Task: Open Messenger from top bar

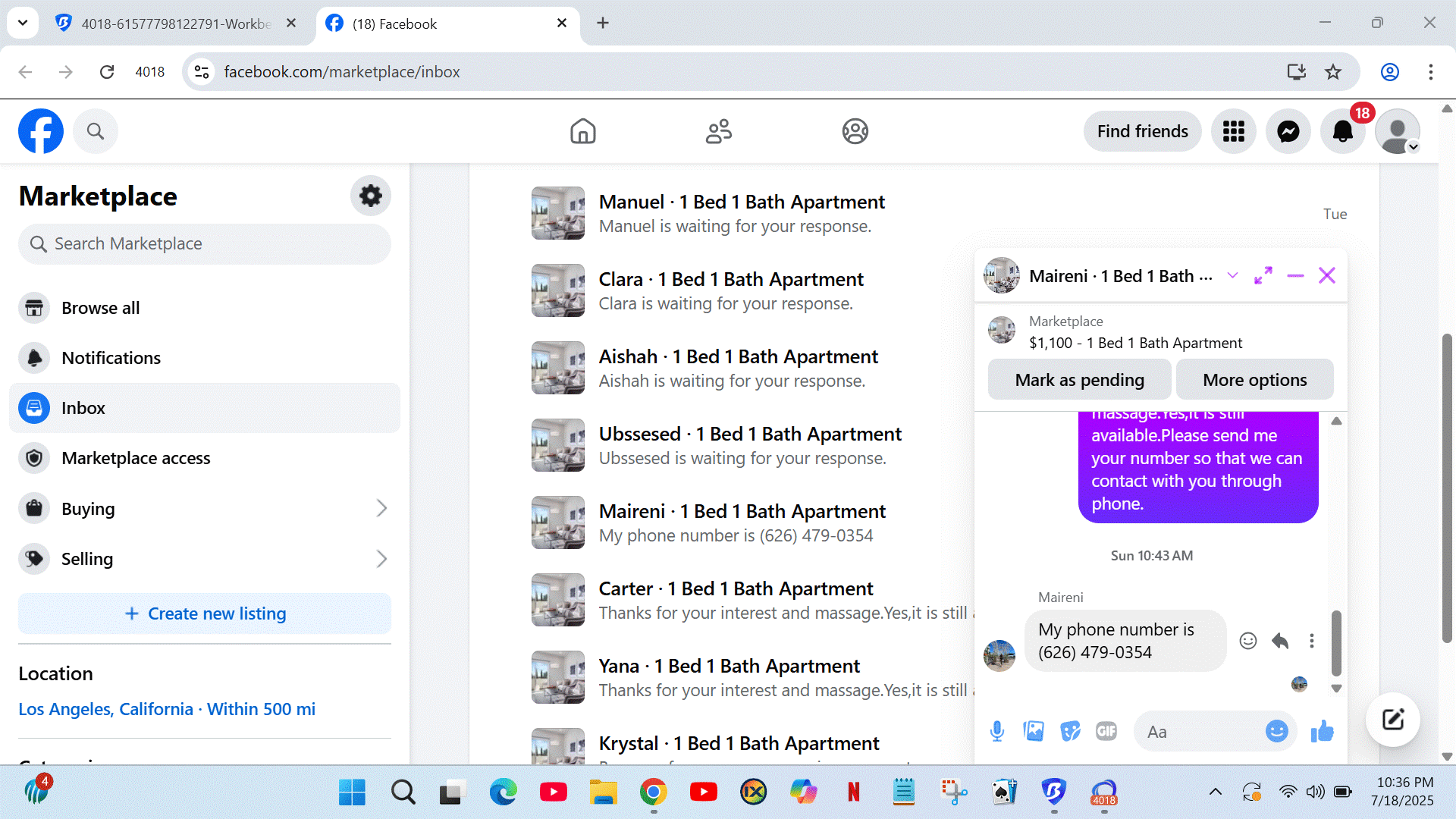Action: tap(1288, 132)
